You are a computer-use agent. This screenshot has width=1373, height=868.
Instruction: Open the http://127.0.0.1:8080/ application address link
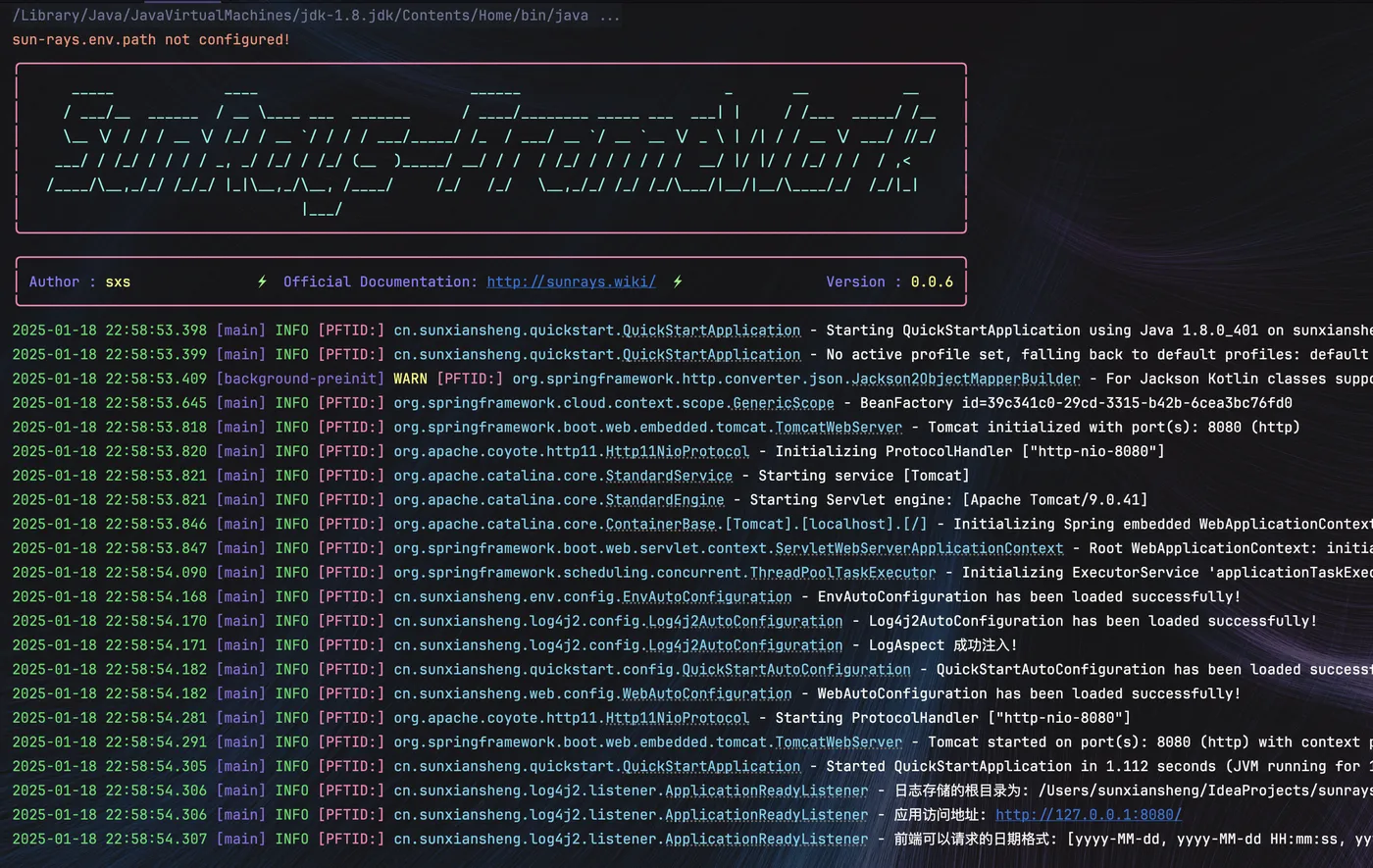[1088, 814]
